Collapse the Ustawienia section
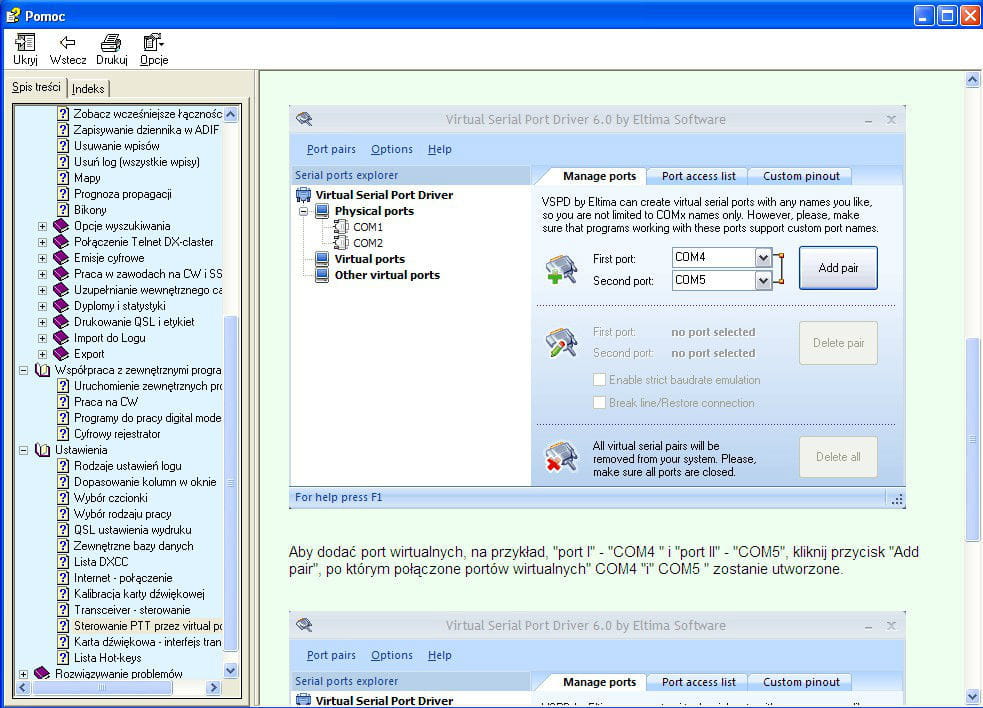Image resolution: width=983 pixels, height=708 pixels. (x=23, y=450)
